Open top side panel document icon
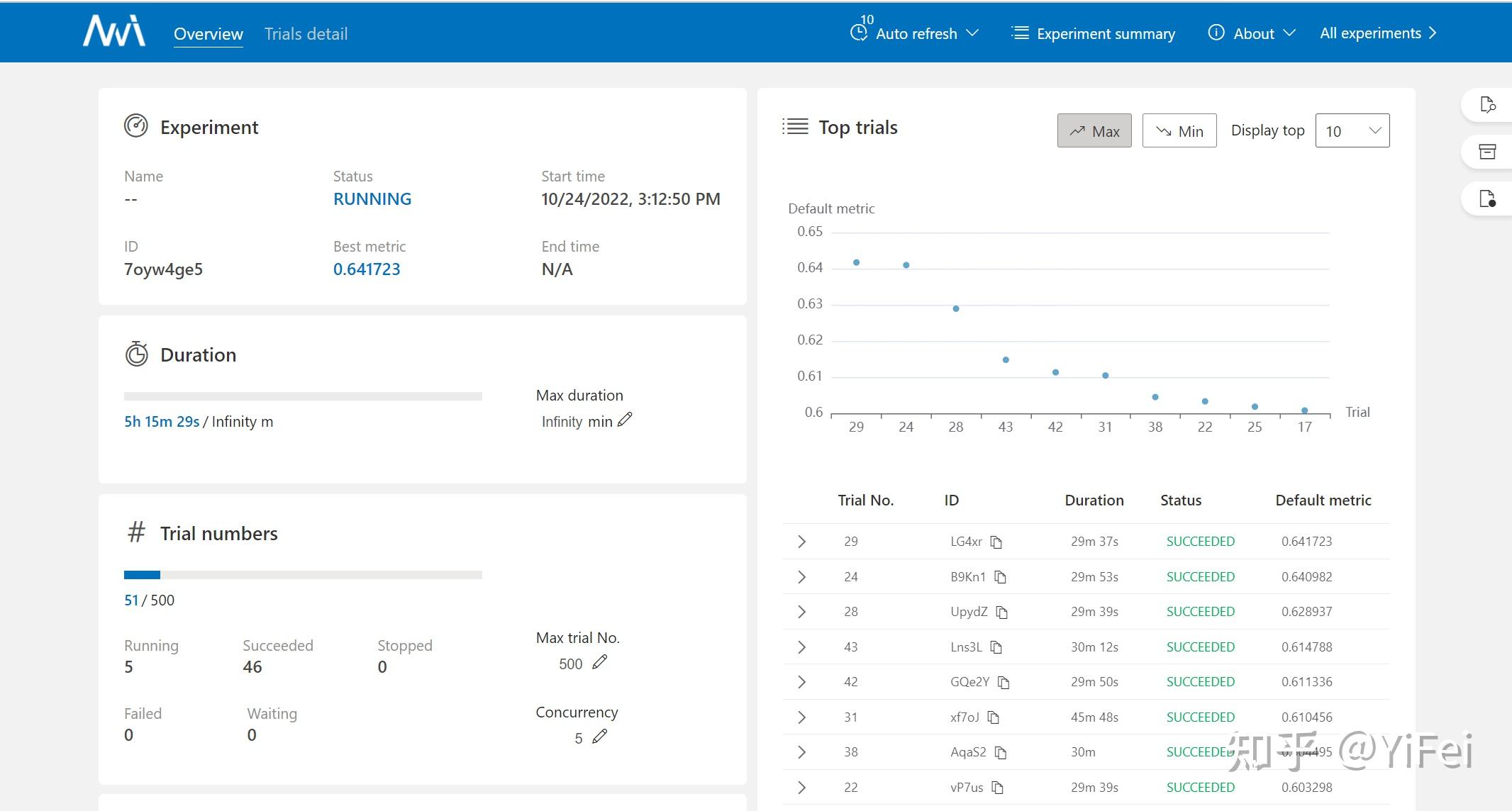This screenshot has width=1512, height=811. coord(1487,105)
